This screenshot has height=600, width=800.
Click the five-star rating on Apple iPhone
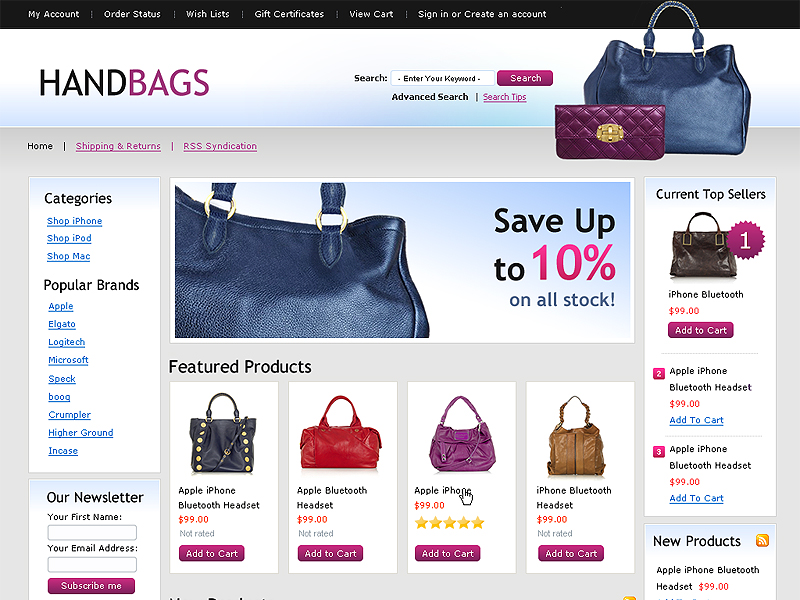coord(449,523)
